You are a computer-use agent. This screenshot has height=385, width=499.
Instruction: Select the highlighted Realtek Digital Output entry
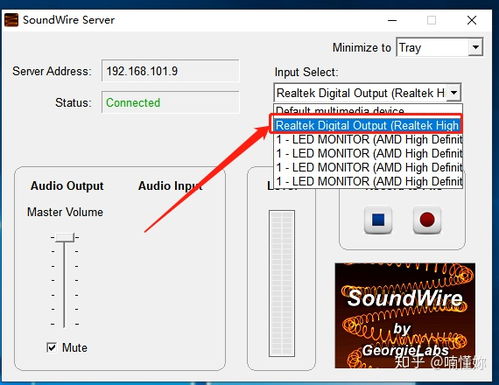tap(367, 126)
